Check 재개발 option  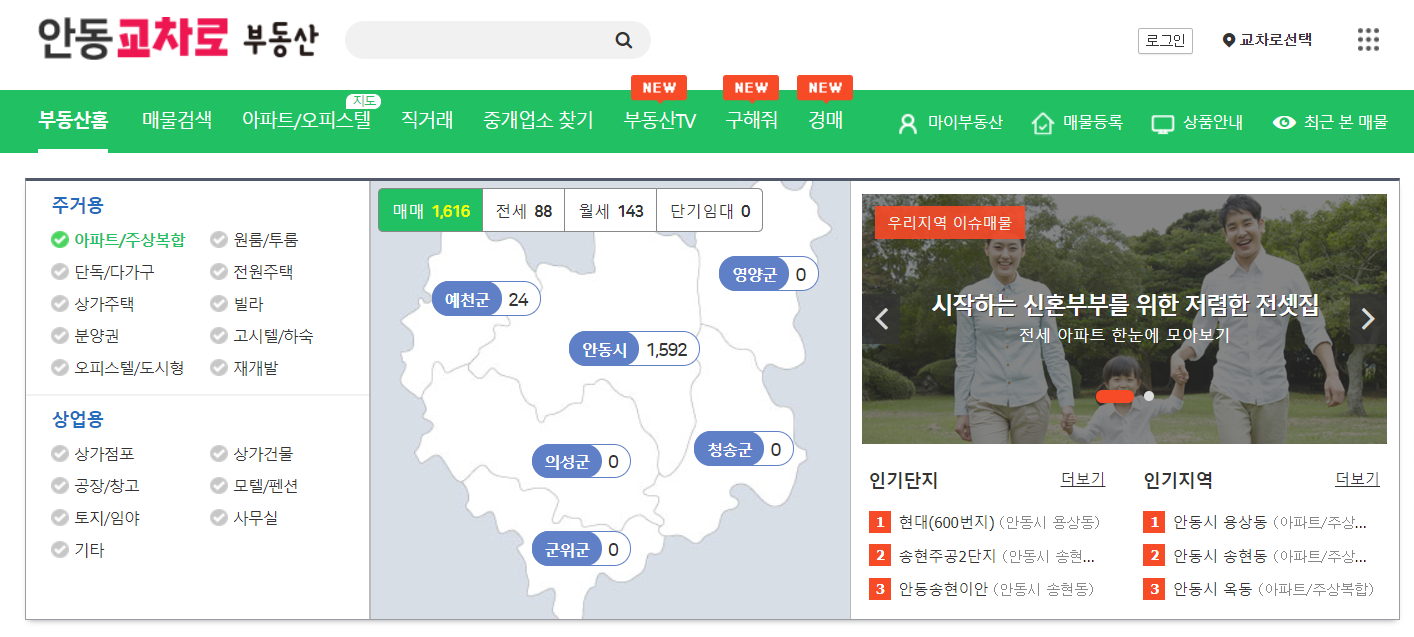tap(244, 368)
